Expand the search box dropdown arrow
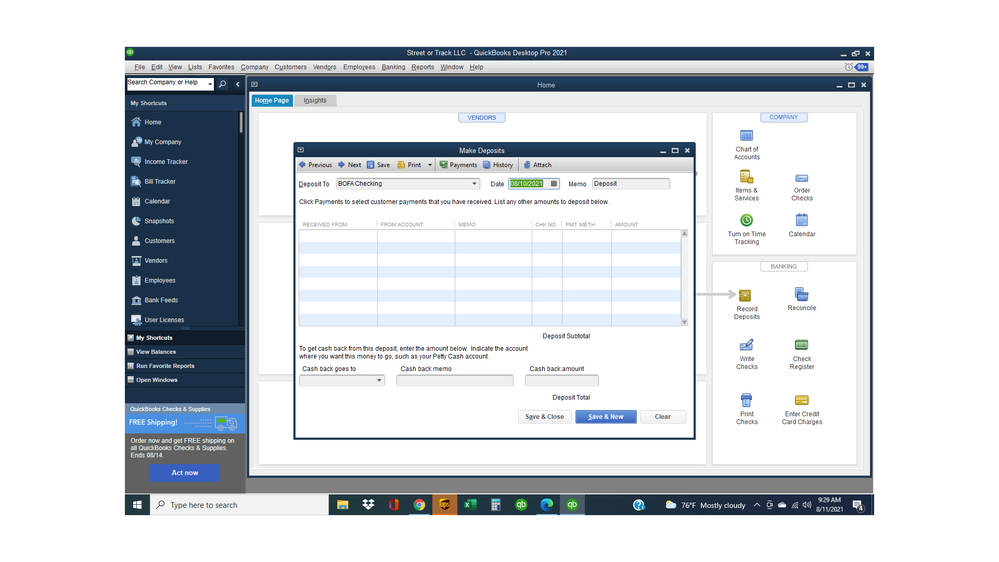Screen dimensions: 999x562 pos(210,84)
